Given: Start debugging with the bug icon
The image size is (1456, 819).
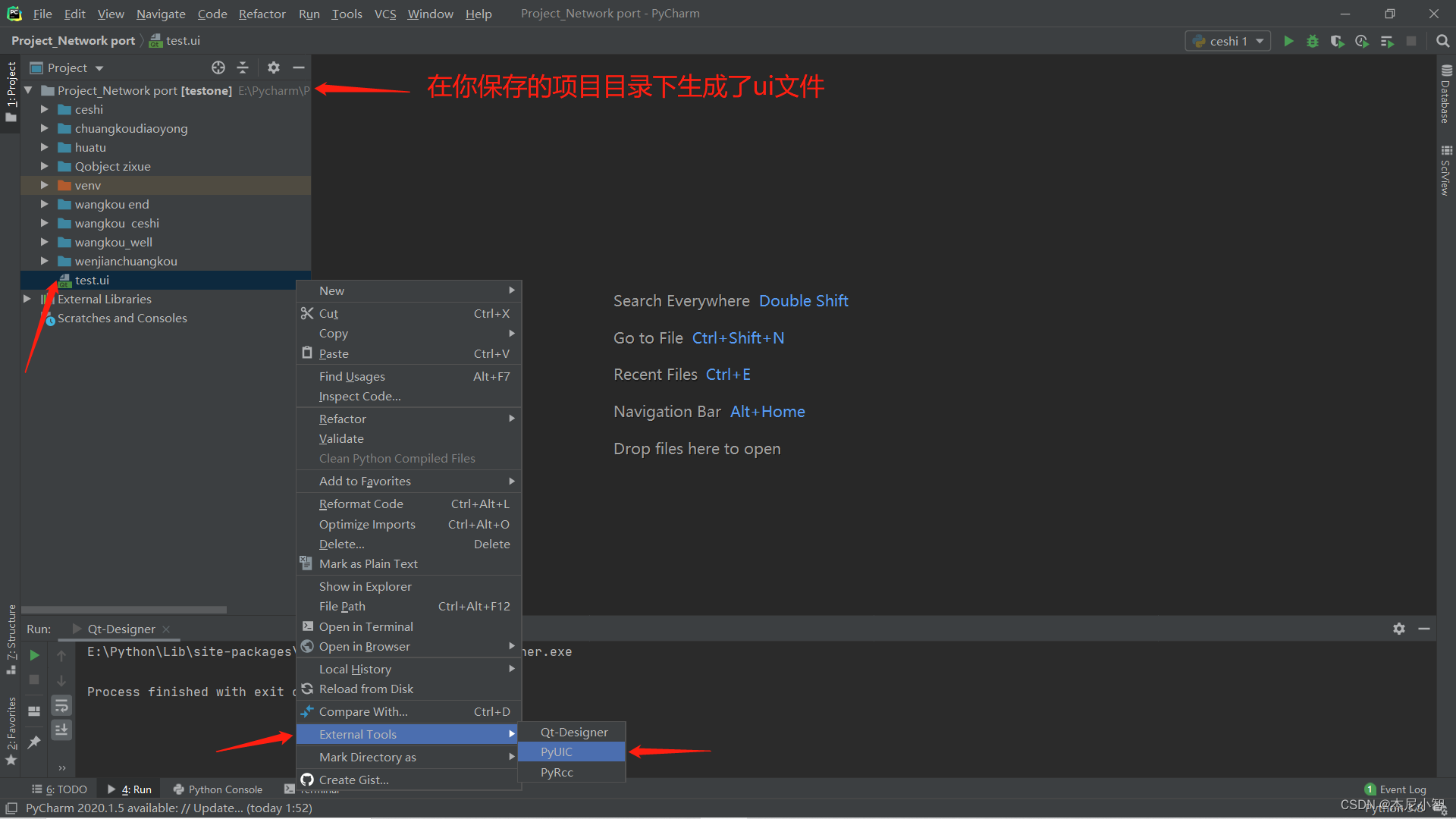Looking at the screenshot, I should [x=1313, y=41].
